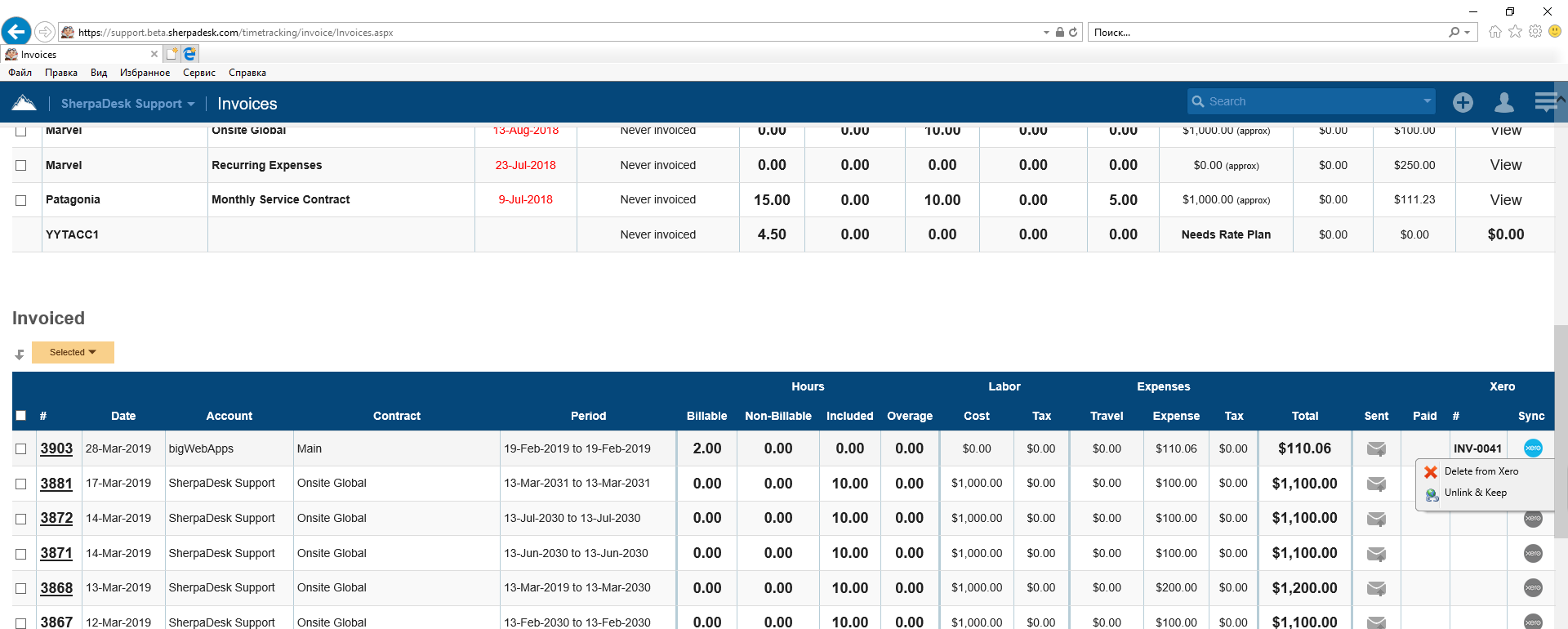
Task: Choose Unlink & Keep menu option
Action: click(x=1475, y=493)
